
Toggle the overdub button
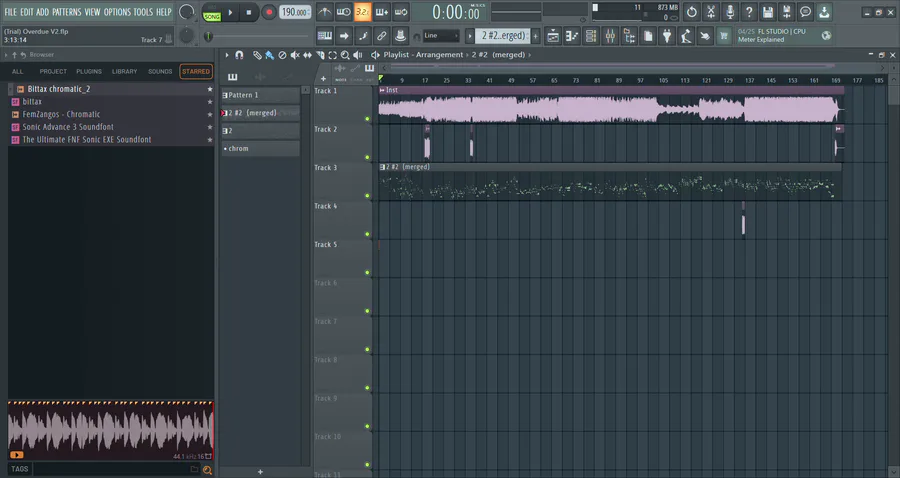382,12
